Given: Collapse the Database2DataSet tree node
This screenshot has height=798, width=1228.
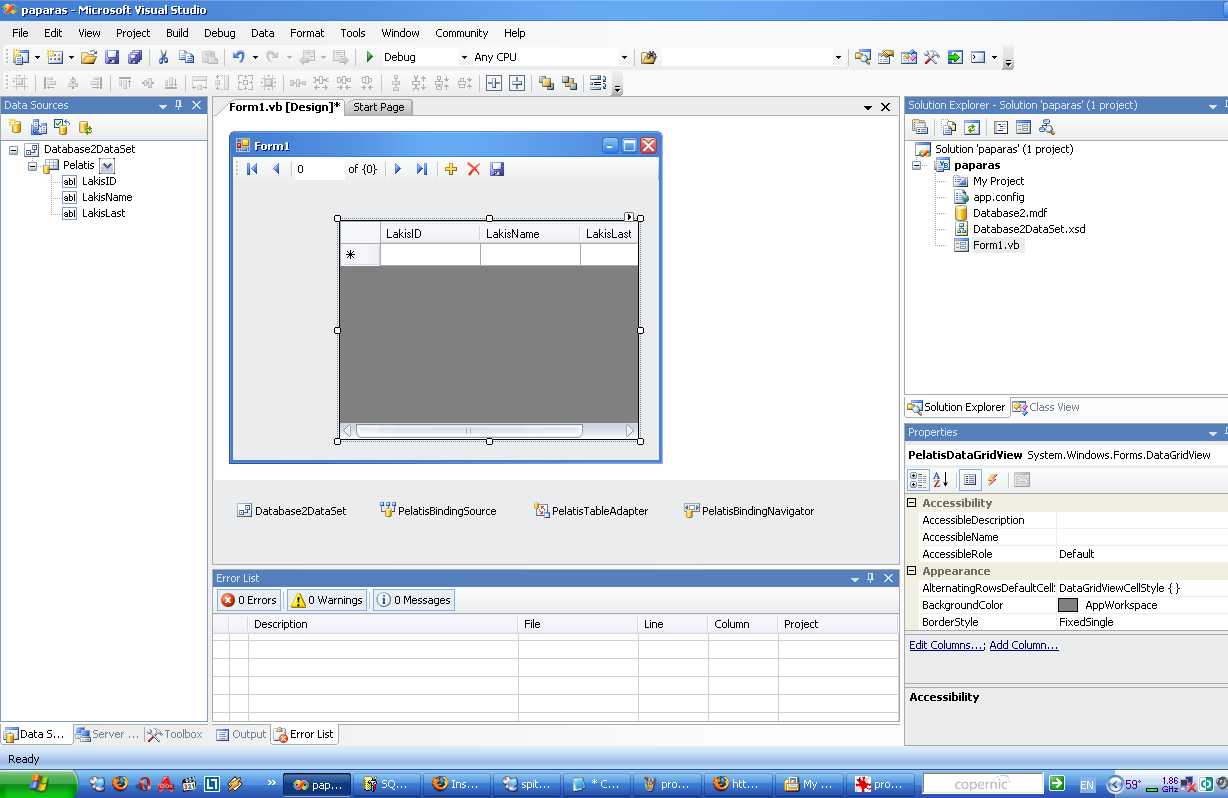Looking at the screenshot, I should coord(14,150).
